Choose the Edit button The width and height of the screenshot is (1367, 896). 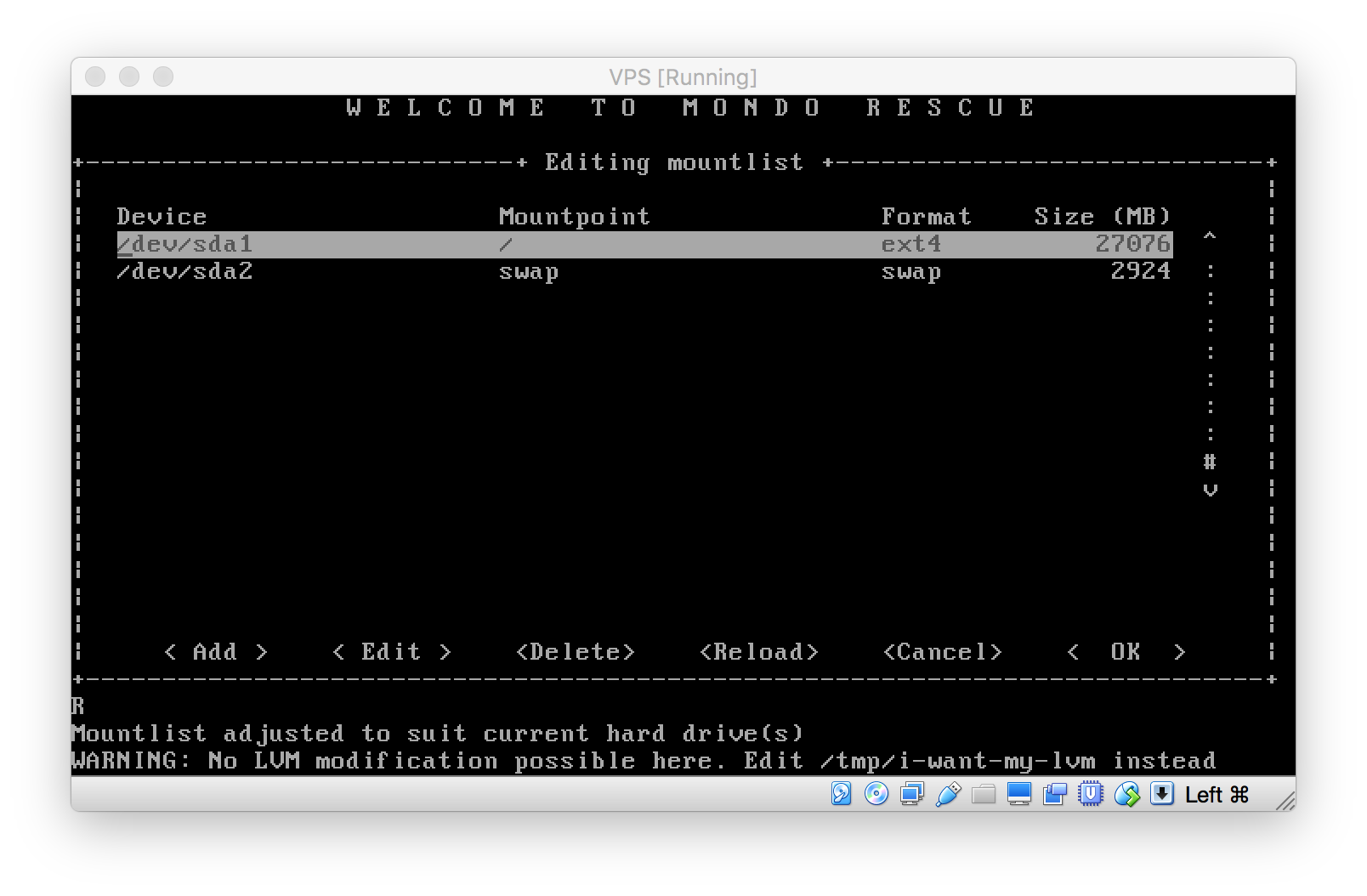391,652
